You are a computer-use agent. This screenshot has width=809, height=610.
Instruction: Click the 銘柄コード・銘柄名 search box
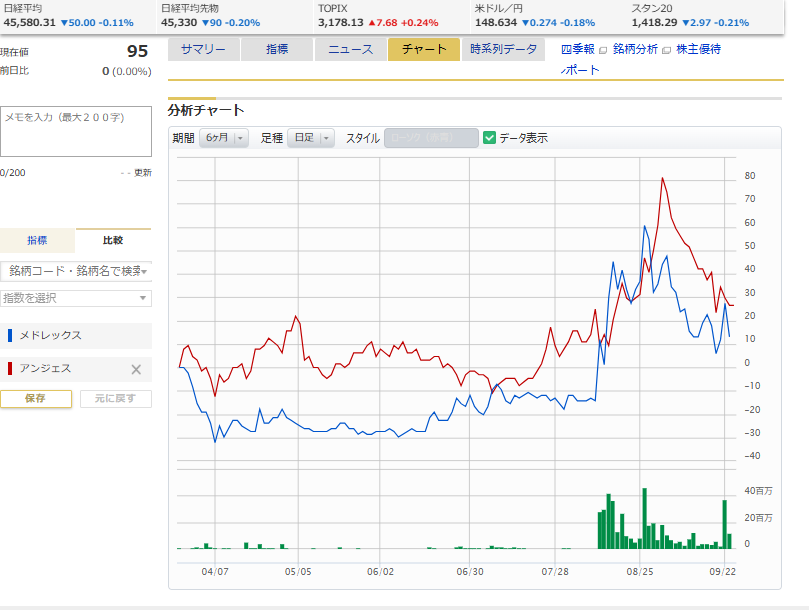[76, 271]
